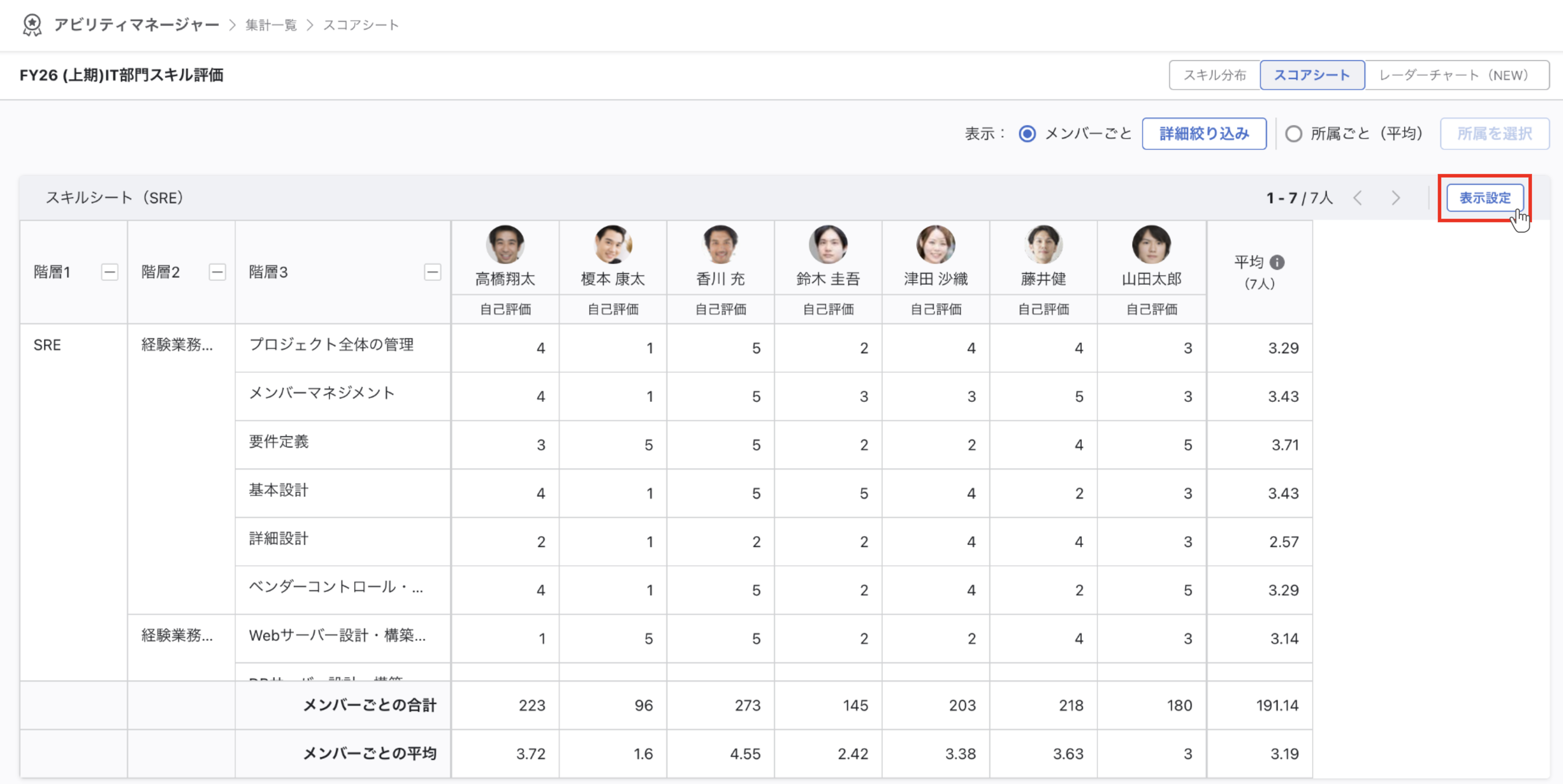Click the Ability Manager medal logo icon
Viewport: 1563px width, 784px height.
tap(31, 25)
